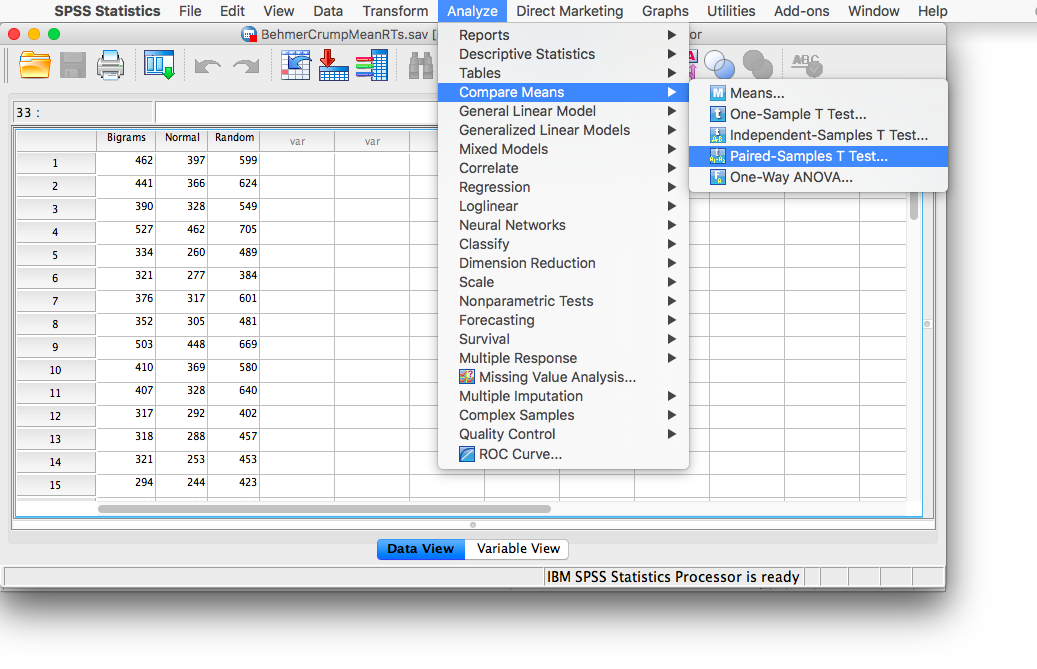Click the Go to case toolbar icon
The image size is (1037, 669).
296,65
